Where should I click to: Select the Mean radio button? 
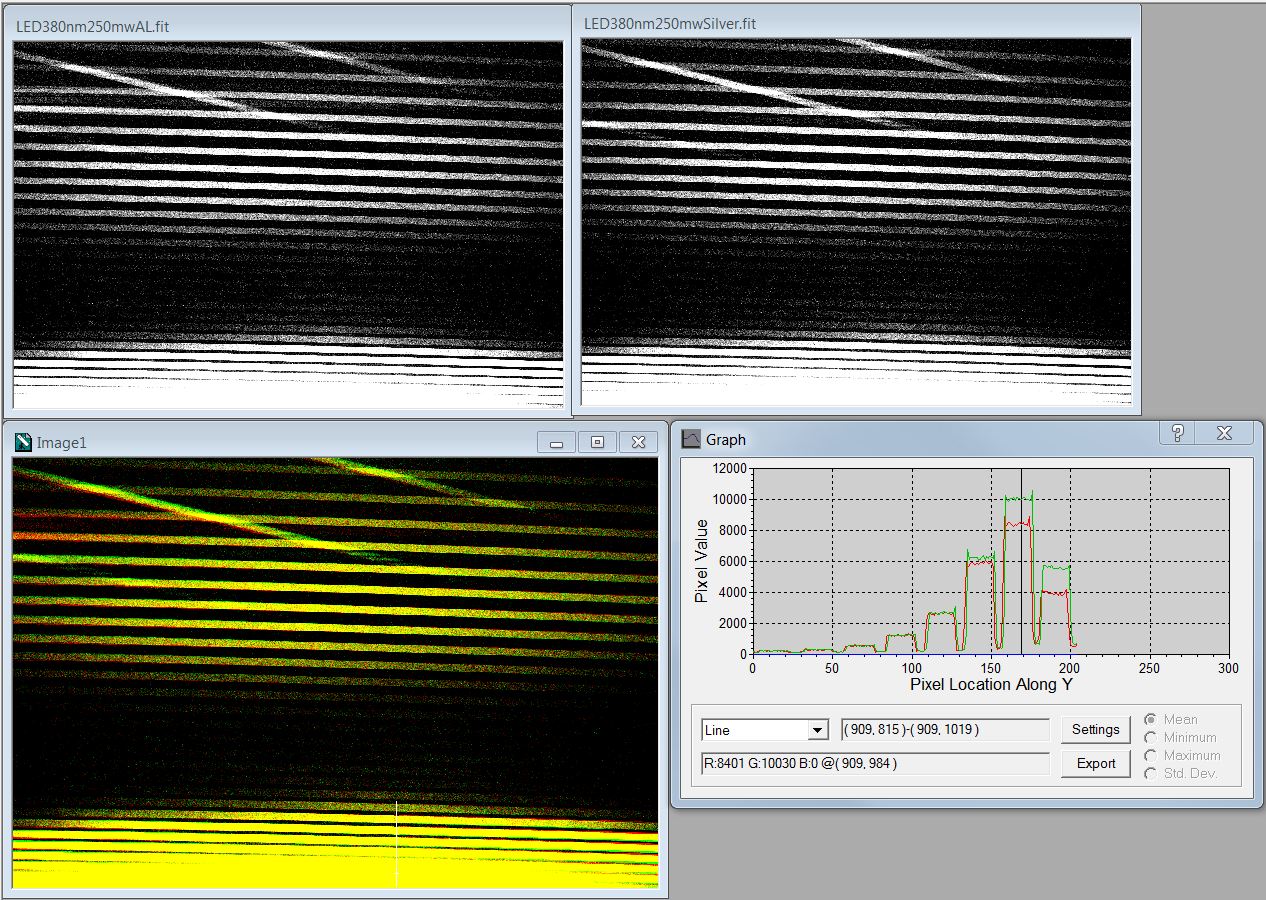(1151, 719)
